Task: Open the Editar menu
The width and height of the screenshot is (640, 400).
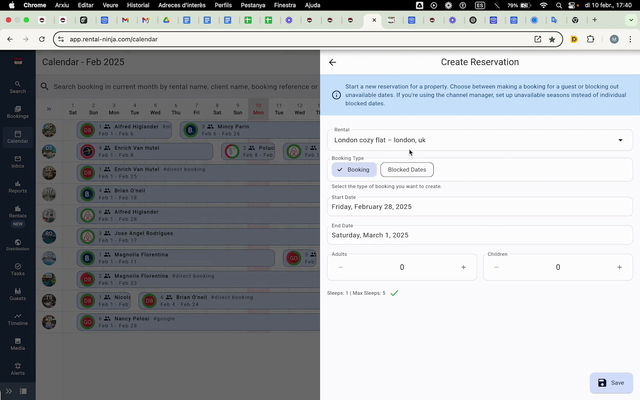Action: (x=85, y=5)
